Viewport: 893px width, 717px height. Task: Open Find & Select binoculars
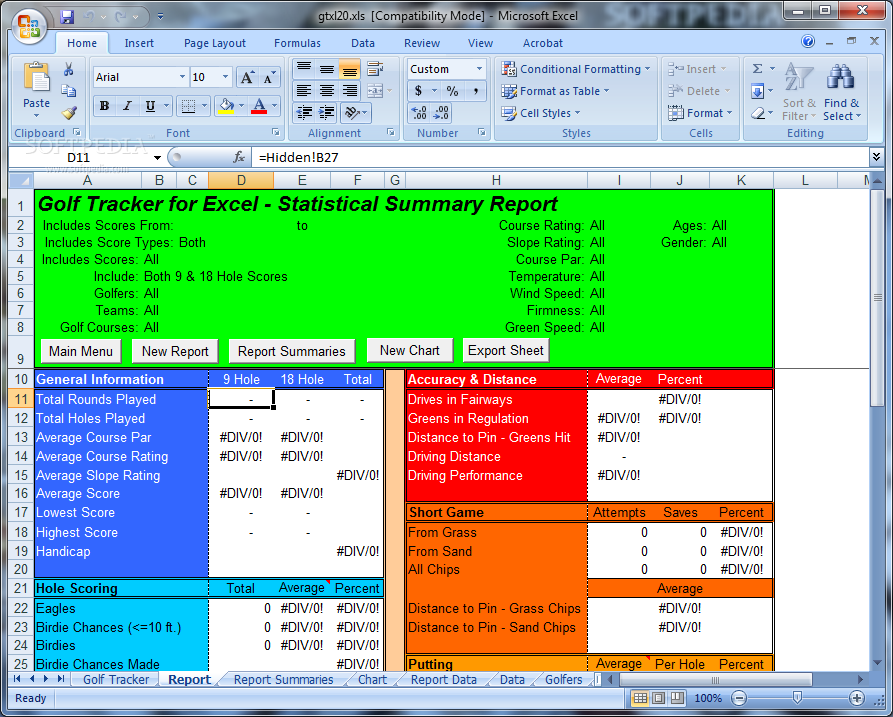pyautogui.click(x=842, y=91)
